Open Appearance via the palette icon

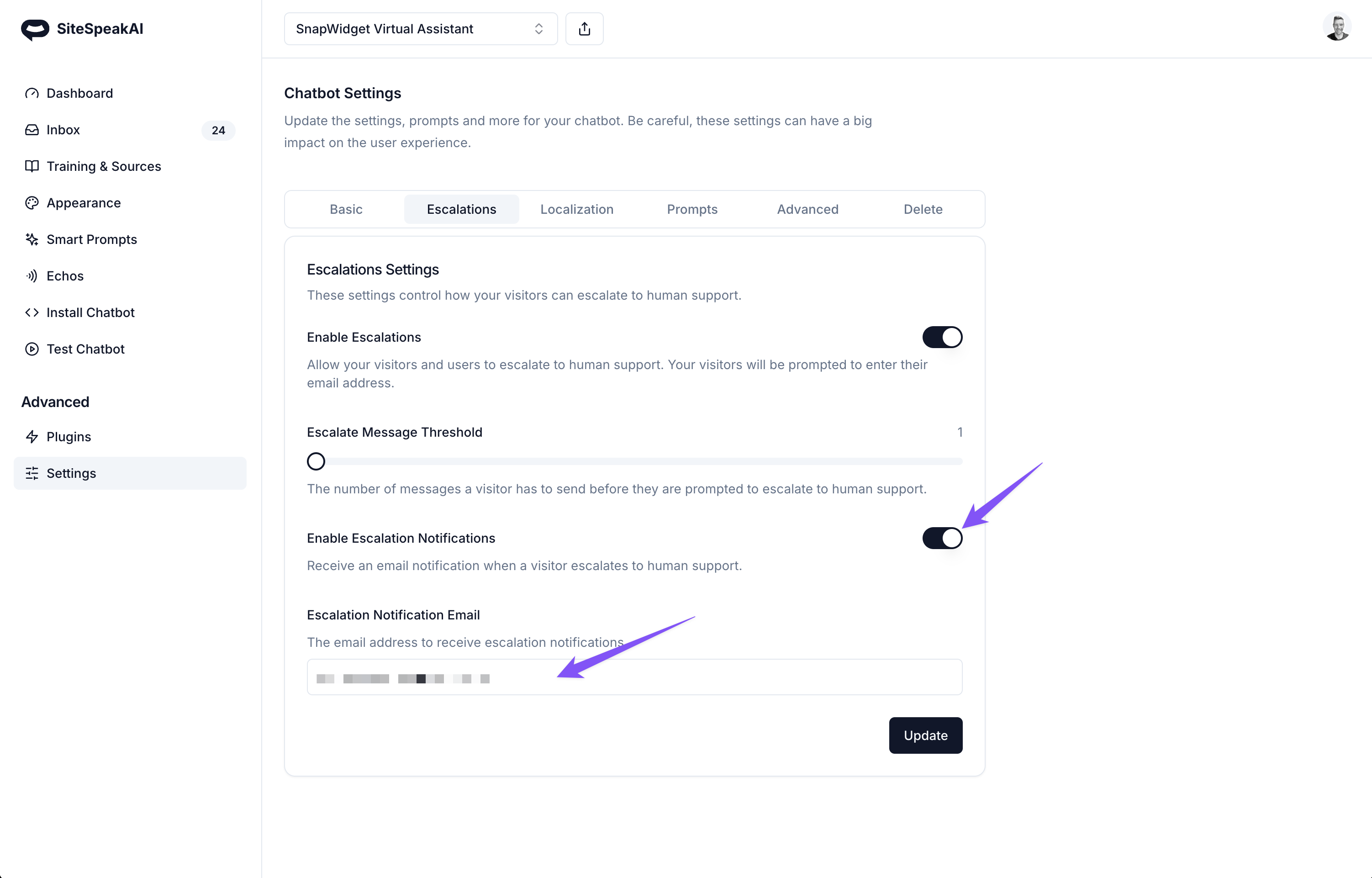coord(32,203)
